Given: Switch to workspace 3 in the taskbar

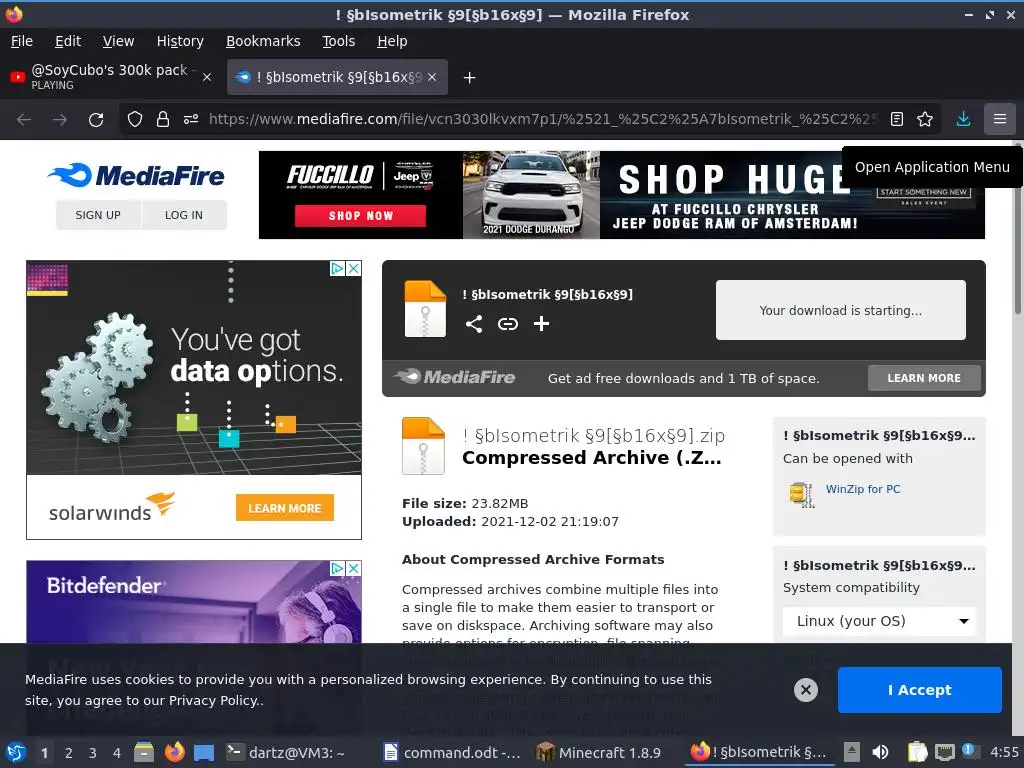Looking at the screenshot, I should click(93, 753).
